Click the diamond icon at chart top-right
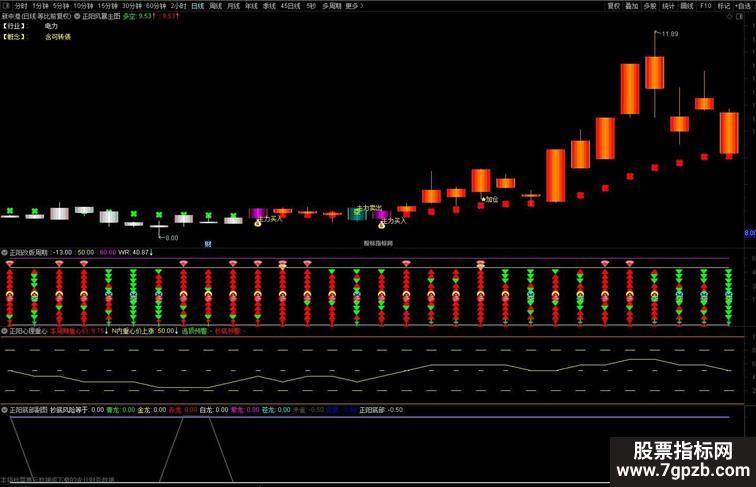Image resolution: width=756 pixels, height=487 pixels. (729, 16)
